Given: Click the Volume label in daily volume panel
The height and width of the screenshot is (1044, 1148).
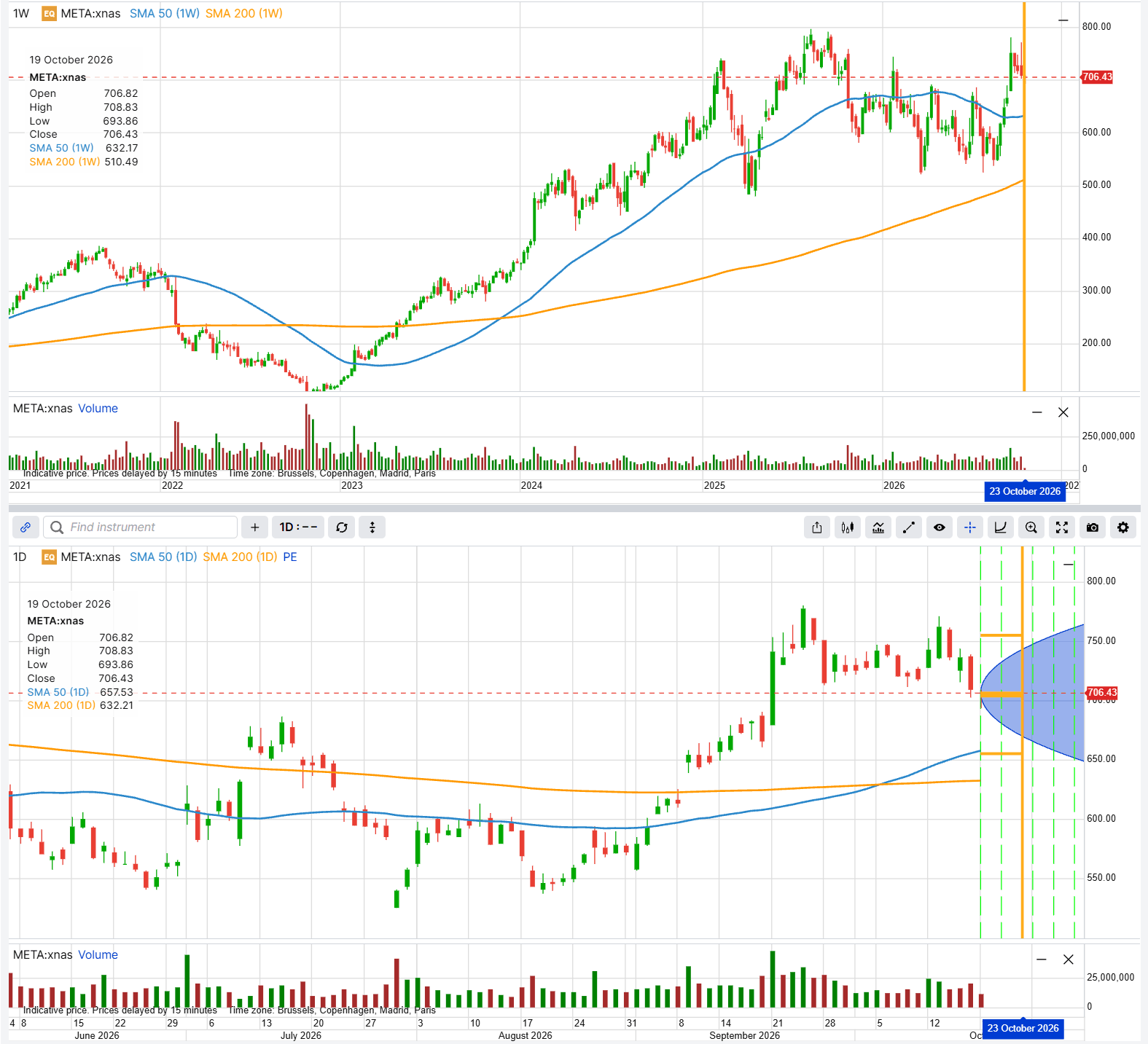Looking at the screenshot, I should (x=98, y=954).
